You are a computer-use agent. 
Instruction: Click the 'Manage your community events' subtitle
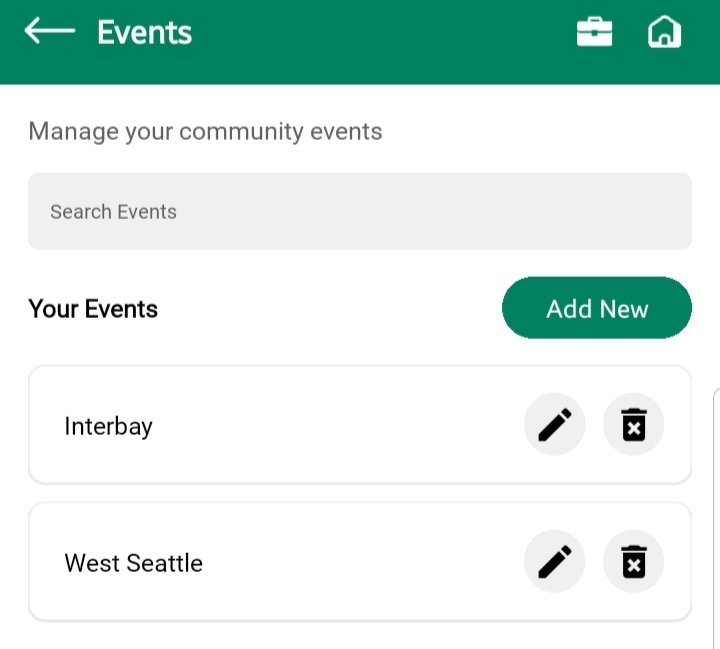(x=205, y=131)
